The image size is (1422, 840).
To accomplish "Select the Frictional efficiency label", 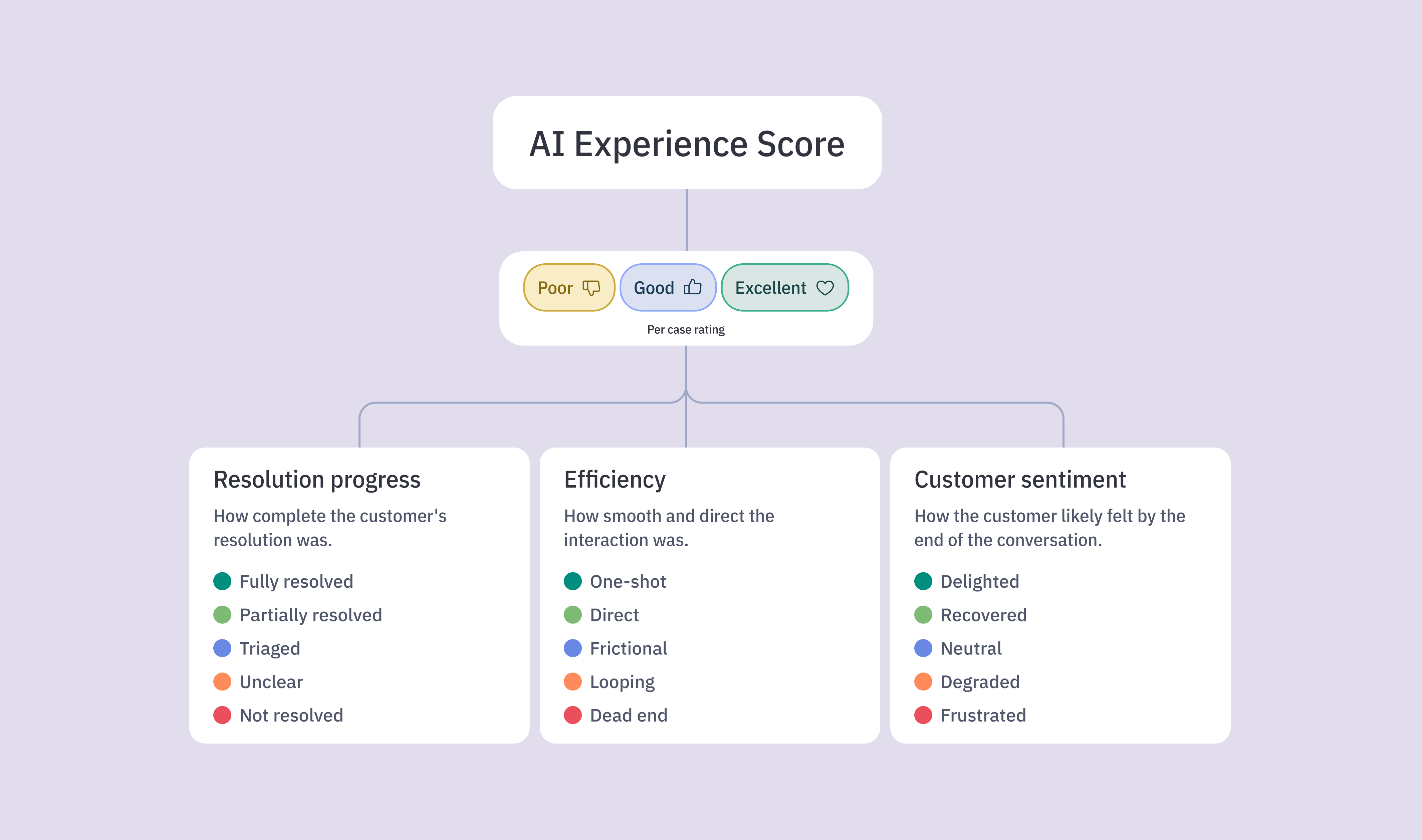I will 628,649.
